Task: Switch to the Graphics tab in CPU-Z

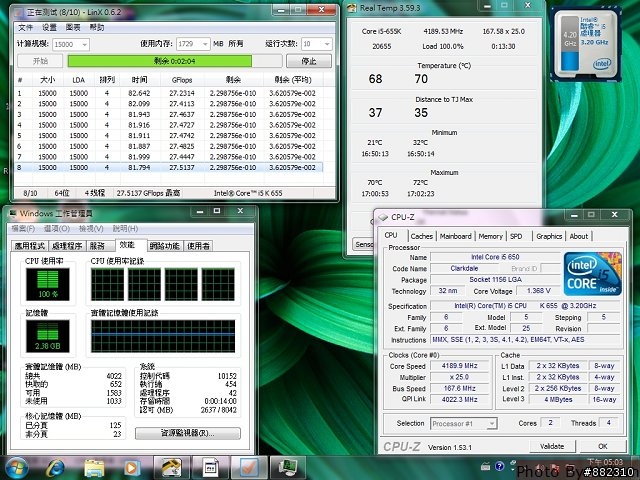Action: click(x=549, y=236)
